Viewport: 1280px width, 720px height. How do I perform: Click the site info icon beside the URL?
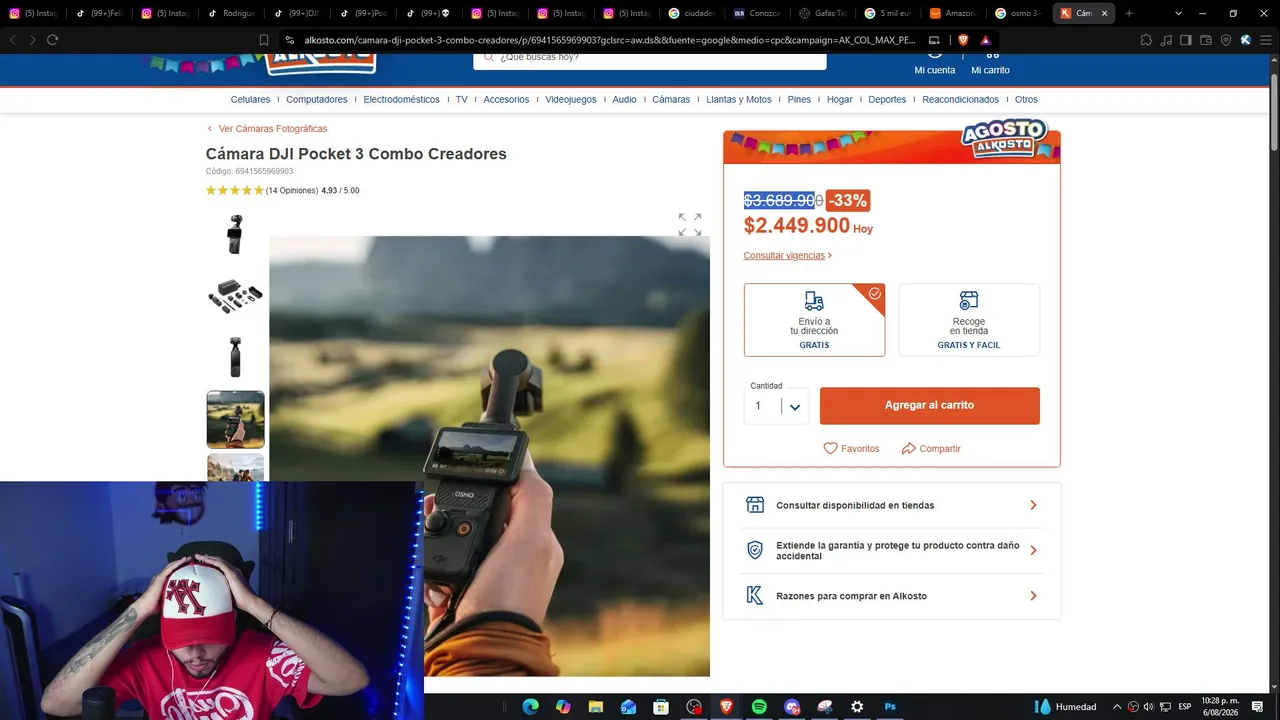tap(290, 40)
